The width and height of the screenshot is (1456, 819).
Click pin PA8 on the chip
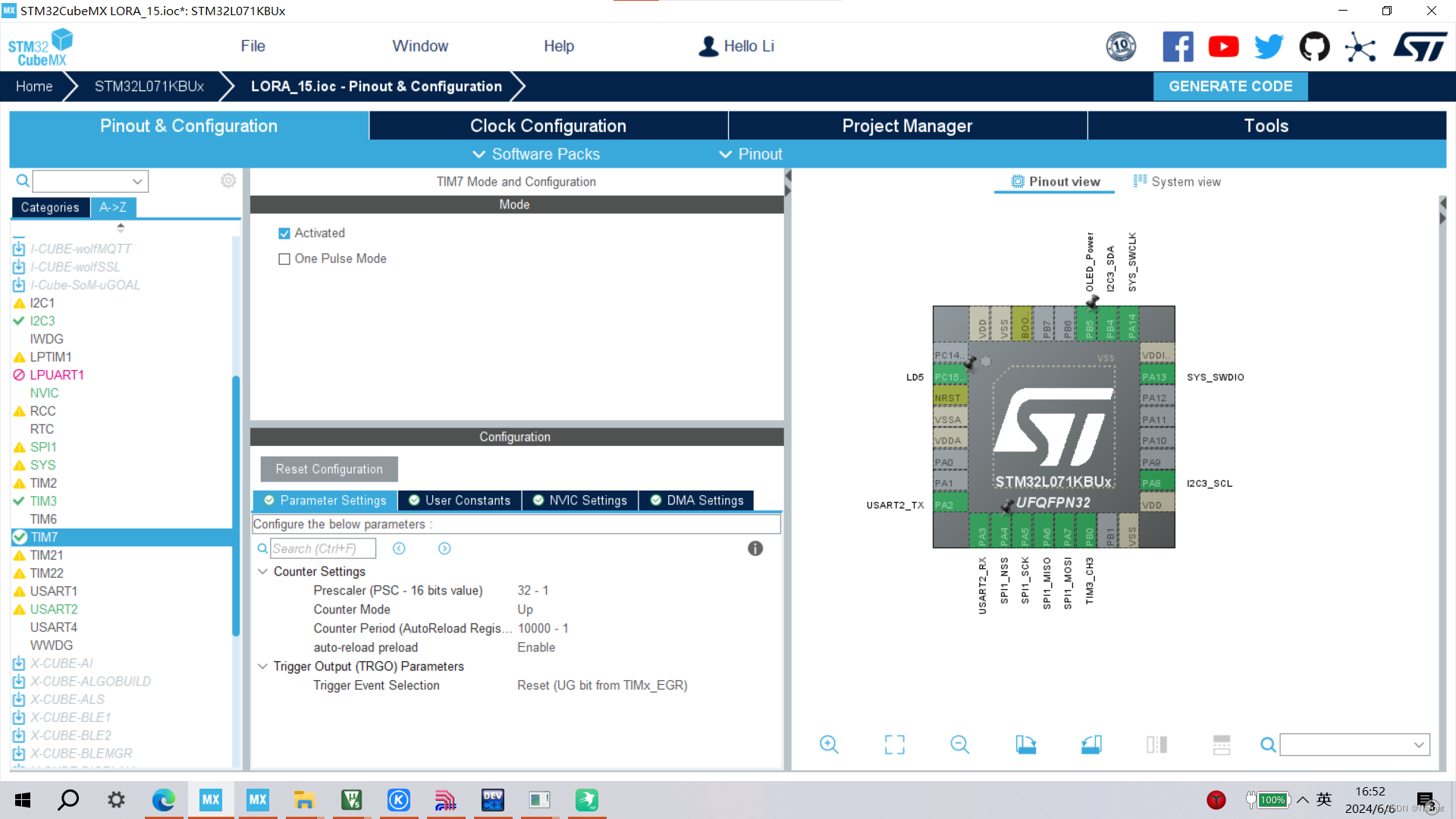coord(1156,483)
